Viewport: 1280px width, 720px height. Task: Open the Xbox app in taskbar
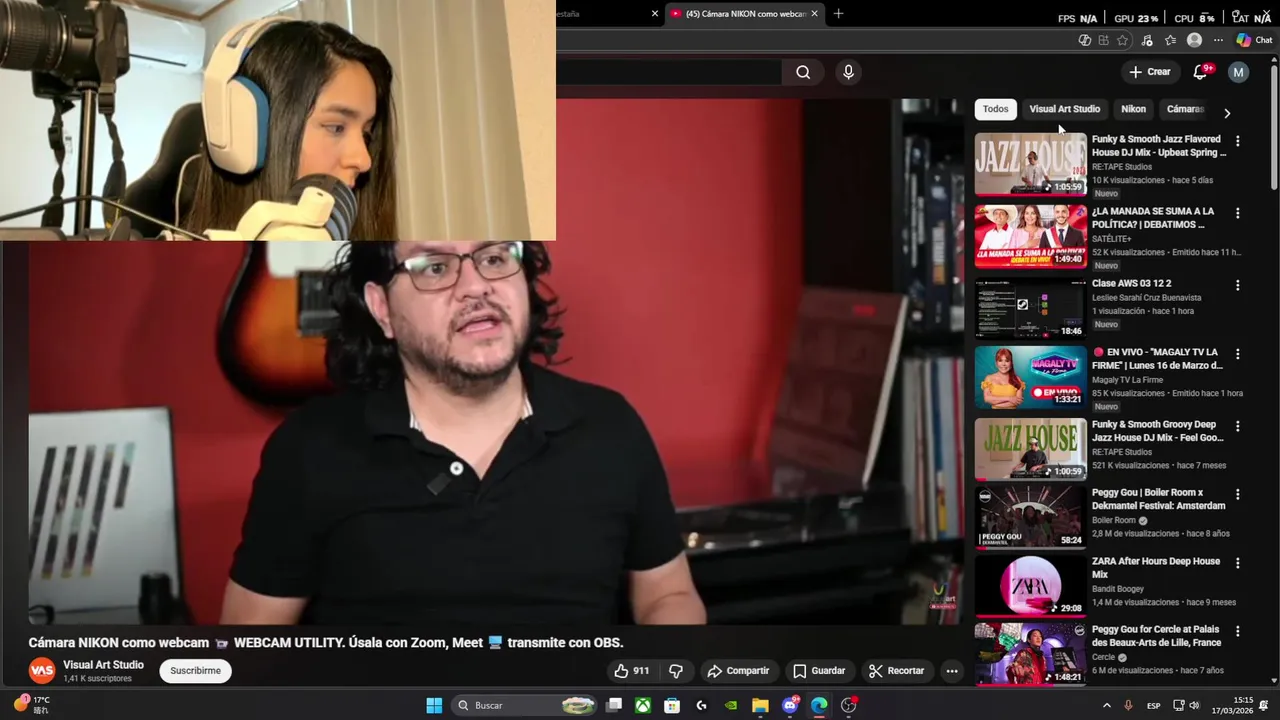point(643,706)
